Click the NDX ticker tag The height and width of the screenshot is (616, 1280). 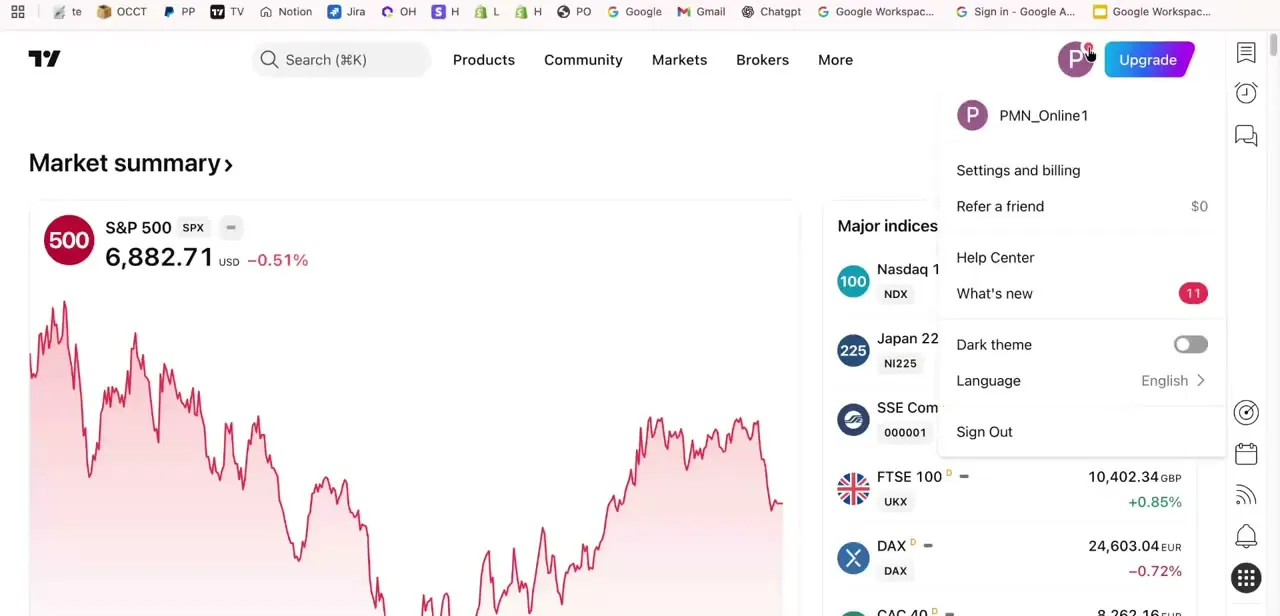[x=895, y=294]
